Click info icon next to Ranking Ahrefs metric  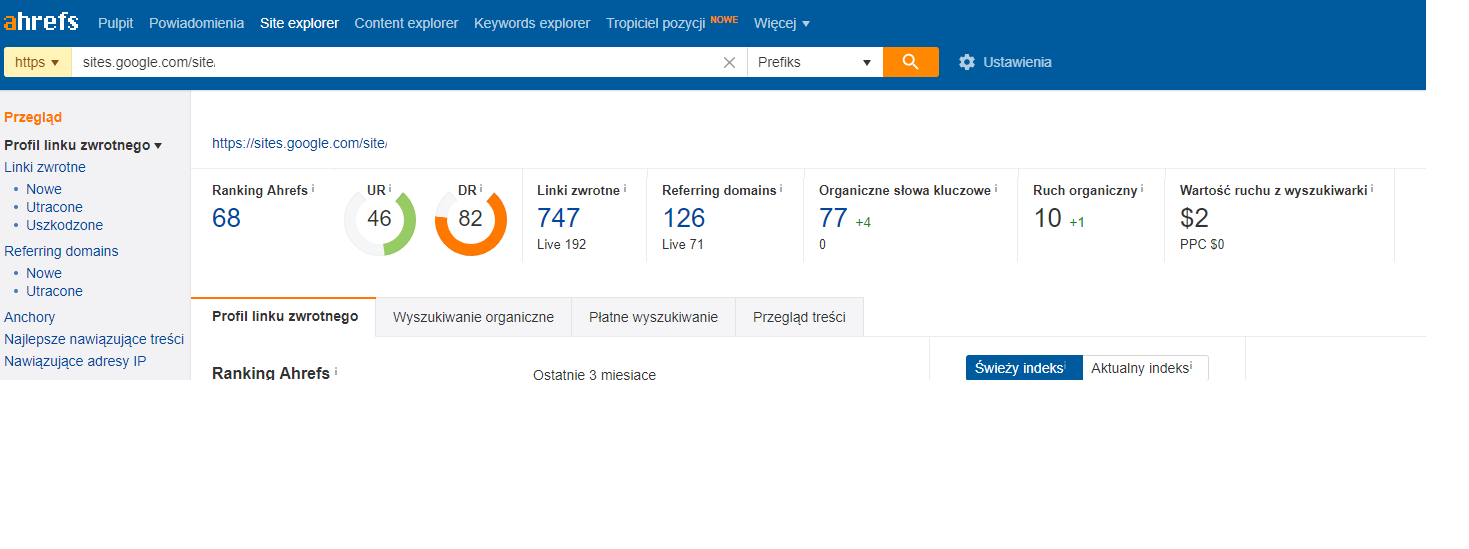click(x=313, y=188)
